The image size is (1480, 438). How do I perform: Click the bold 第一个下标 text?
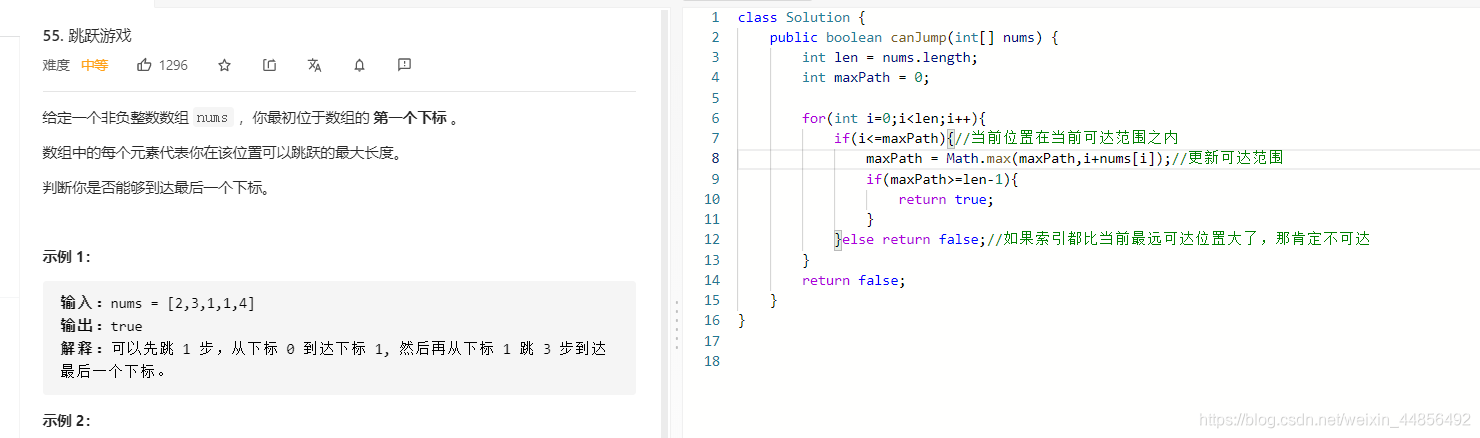coord(410,118)
